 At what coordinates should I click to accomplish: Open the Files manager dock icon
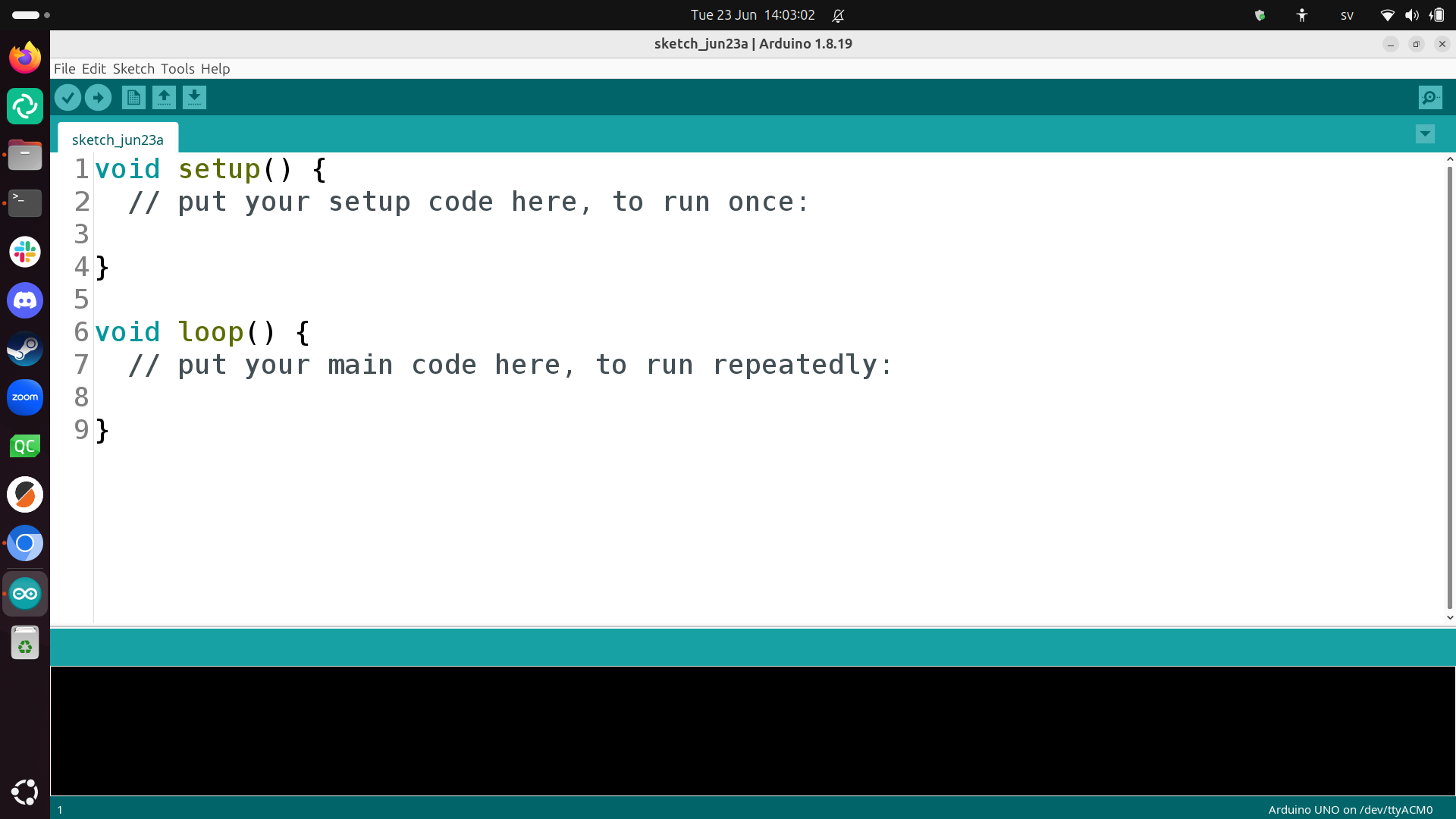coord(25,155)
